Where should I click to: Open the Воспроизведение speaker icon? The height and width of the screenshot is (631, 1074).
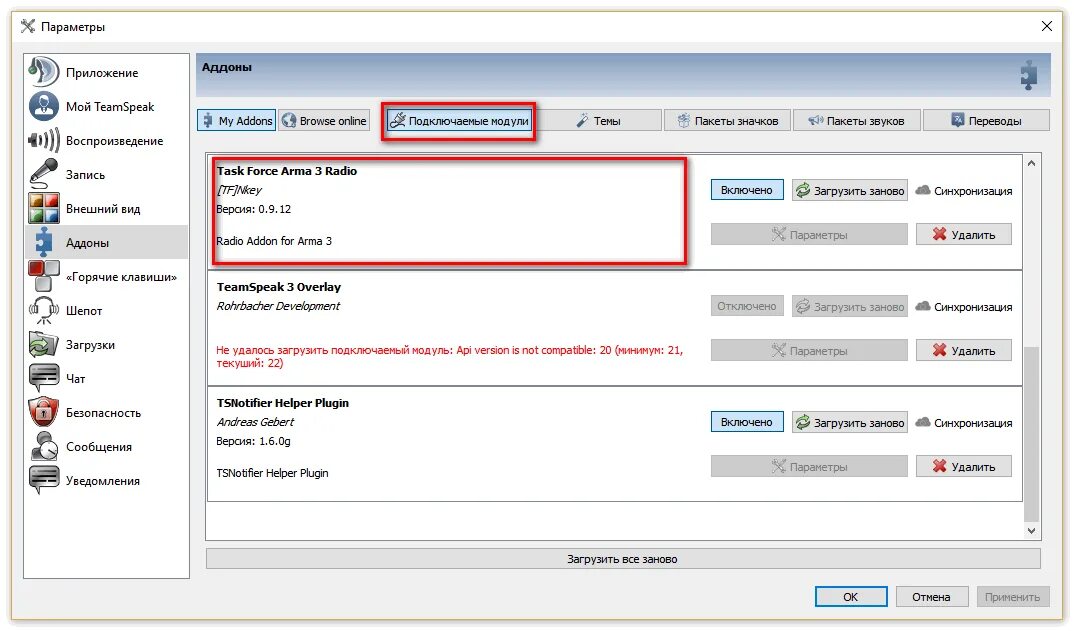pos(44,140)
